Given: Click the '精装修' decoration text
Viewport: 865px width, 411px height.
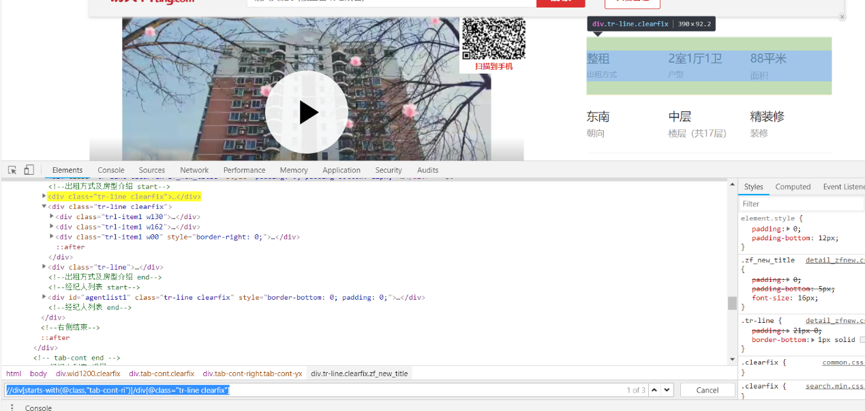Looking at the screenshot, I should (767, 116).
